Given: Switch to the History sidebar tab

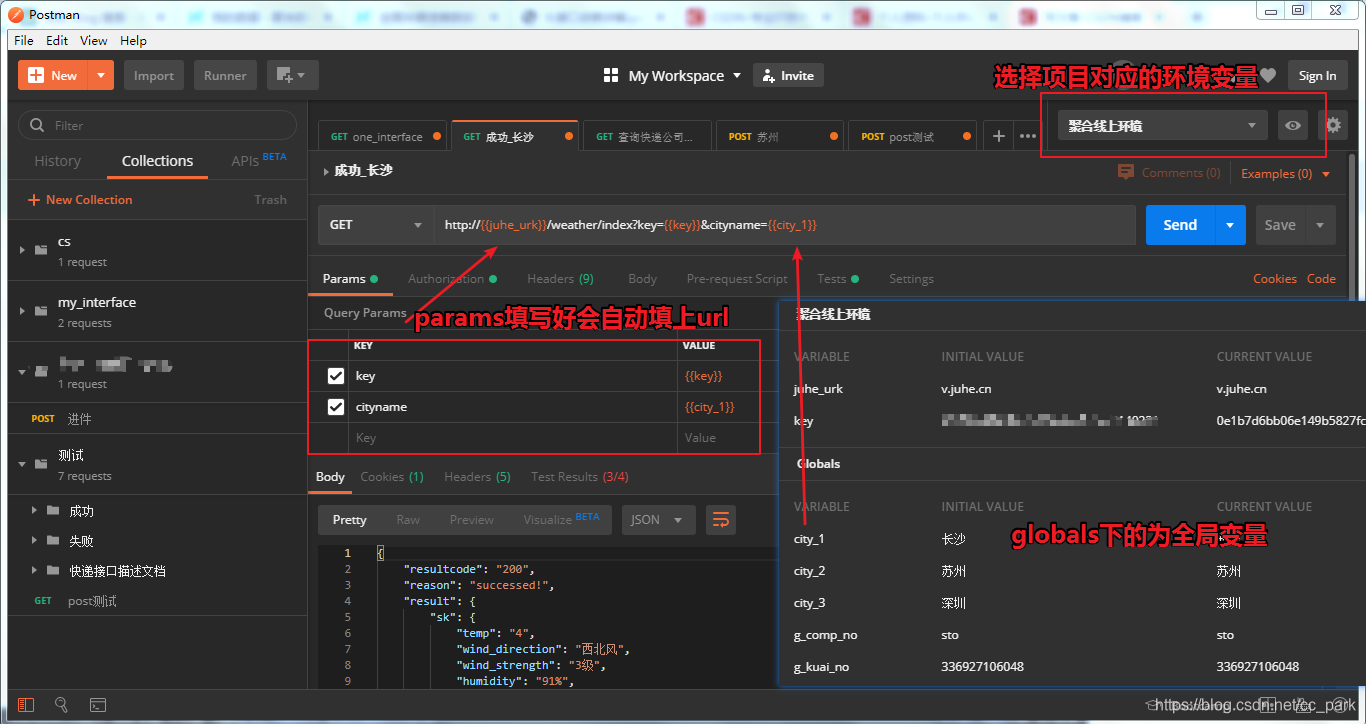Looking at the screenshot, I should pos(57,161).
